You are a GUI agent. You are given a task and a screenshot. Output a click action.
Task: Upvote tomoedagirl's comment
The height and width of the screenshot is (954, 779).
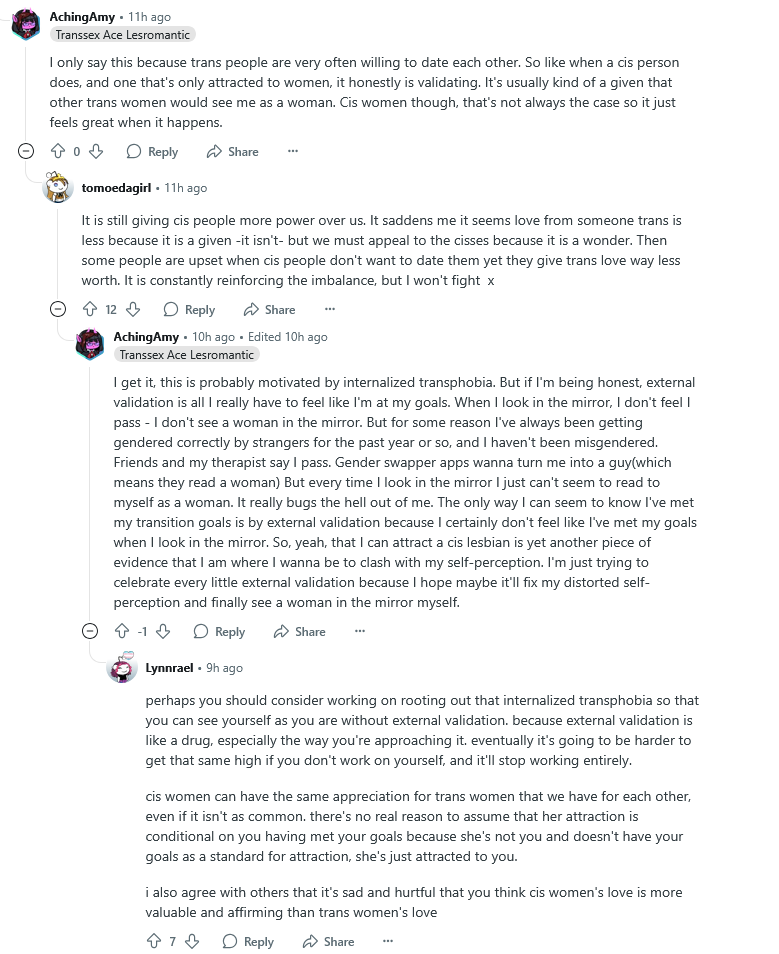pyautogui.click(x=90, y=310)
